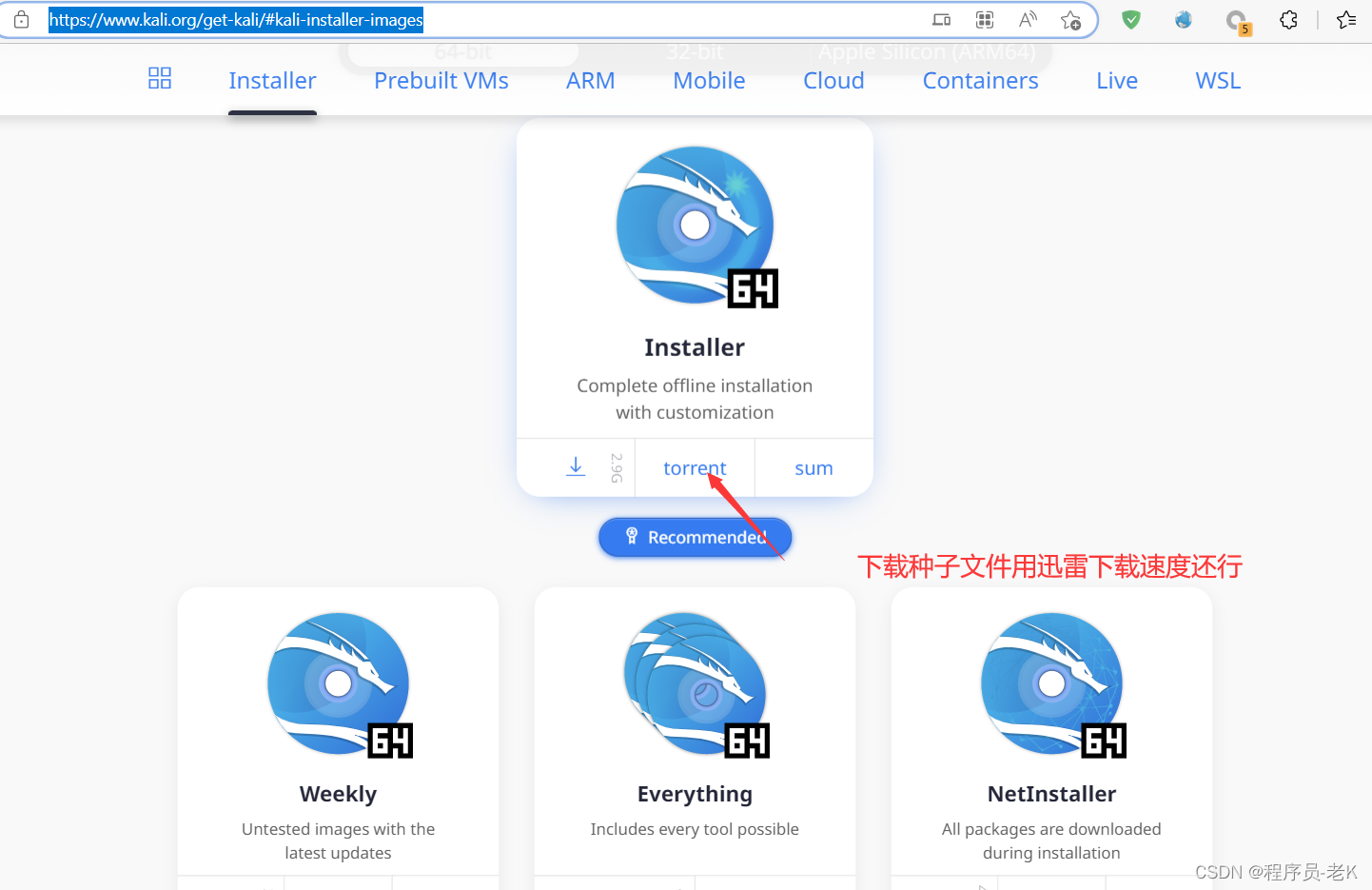The height and width of the screenshot is (890, 1372).
Task: Click the Everything card title
Action: (x=695, y=794)
